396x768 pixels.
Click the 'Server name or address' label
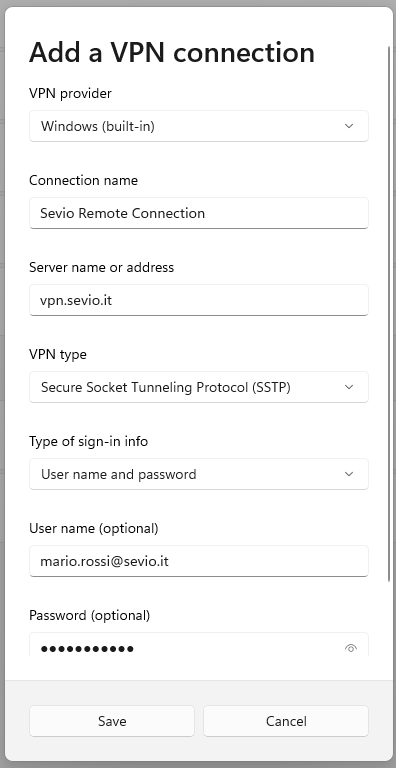101,267
